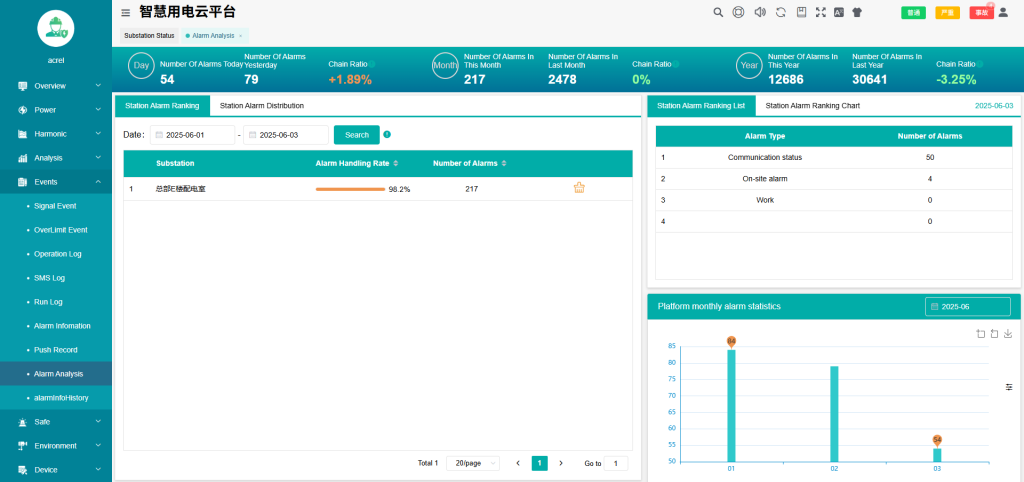The height and width of the screenshot is (482, 1024).
Task: Open Alarm Infomation in the sidebar
Action: click(x=56, y=326)
